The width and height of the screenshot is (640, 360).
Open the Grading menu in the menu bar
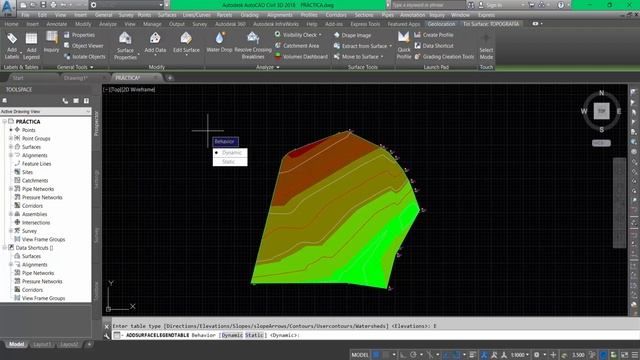click(x=249, y=15)
